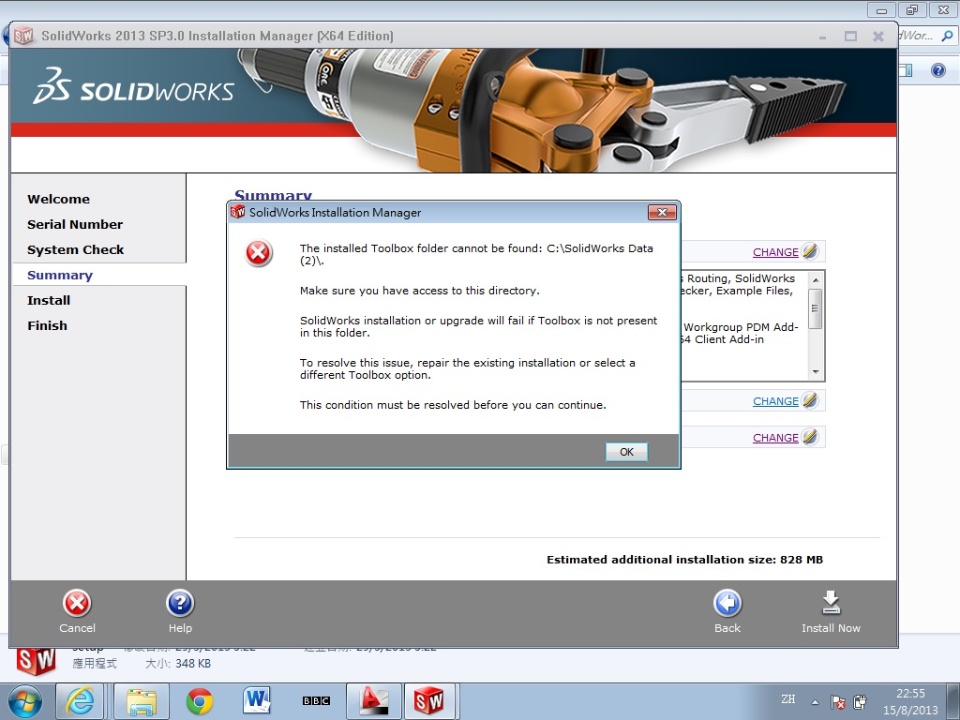This screenshot has height=720, width=960.
Task: Click pencil icon beside middle CHANGE link
Action: (x=809, y=400)
